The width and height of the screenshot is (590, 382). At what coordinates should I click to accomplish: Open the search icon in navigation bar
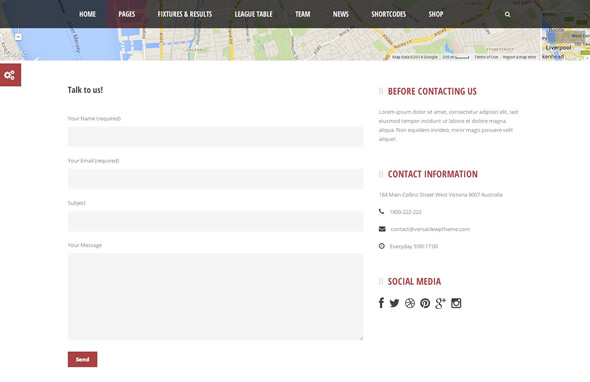point(507,14)
